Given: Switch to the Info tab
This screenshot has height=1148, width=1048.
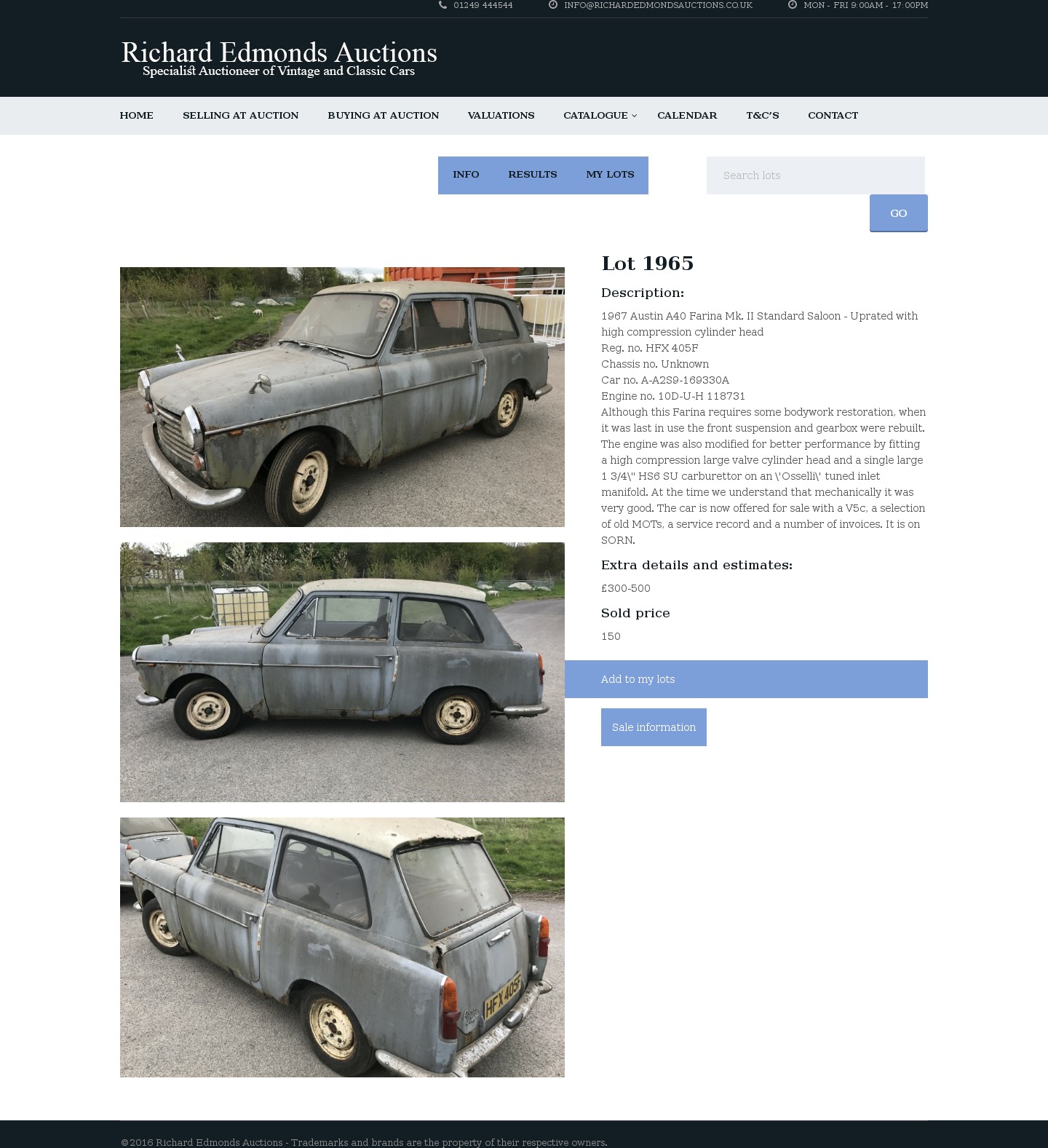Looking at the screenshot, I should click(466, 175).
